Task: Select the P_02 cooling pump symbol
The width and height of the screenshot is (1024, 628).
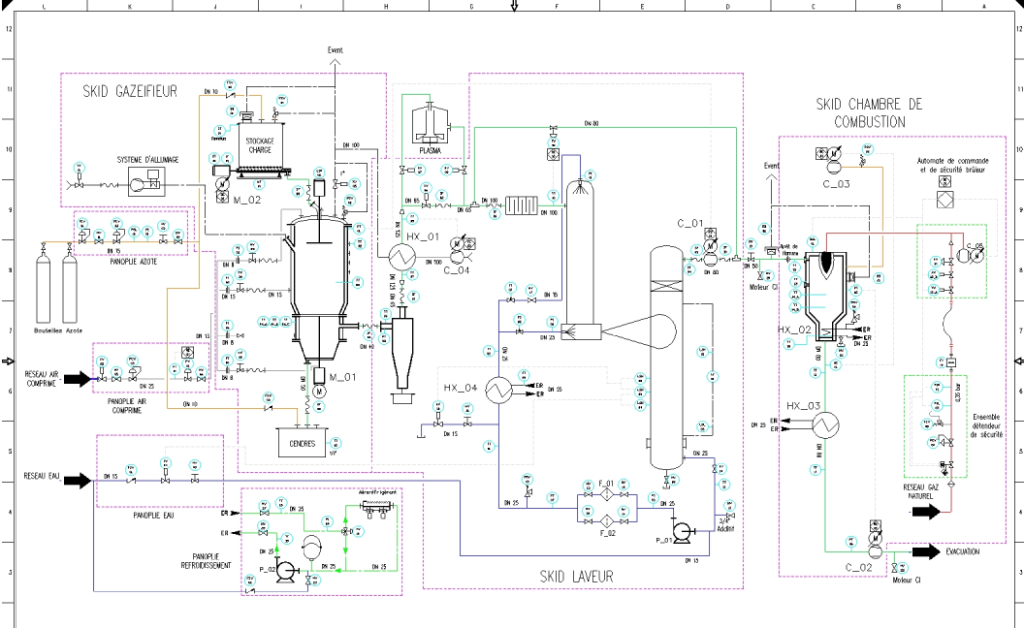Action: coord(286,569)
